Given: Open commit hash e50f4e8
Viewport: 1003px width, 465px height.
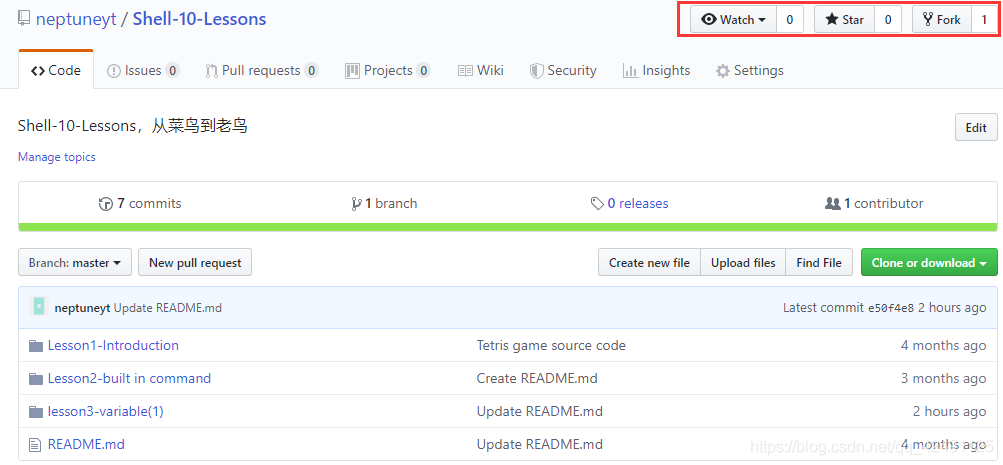Looking at the screenshot, I should [x=891, y=308].
